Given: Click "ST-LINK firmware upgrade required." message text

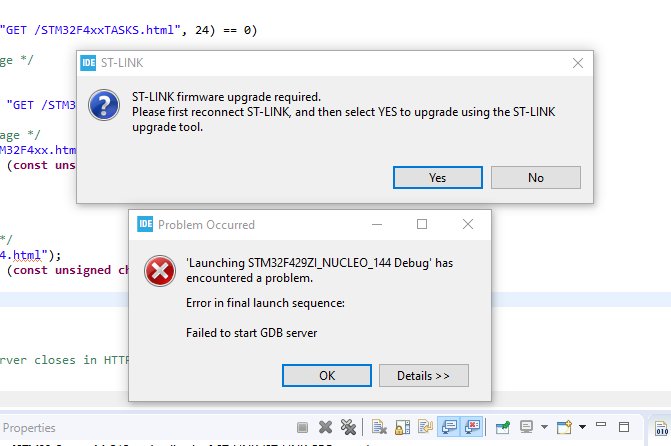Looking at the screenshot, I should (x=226, y=97).
